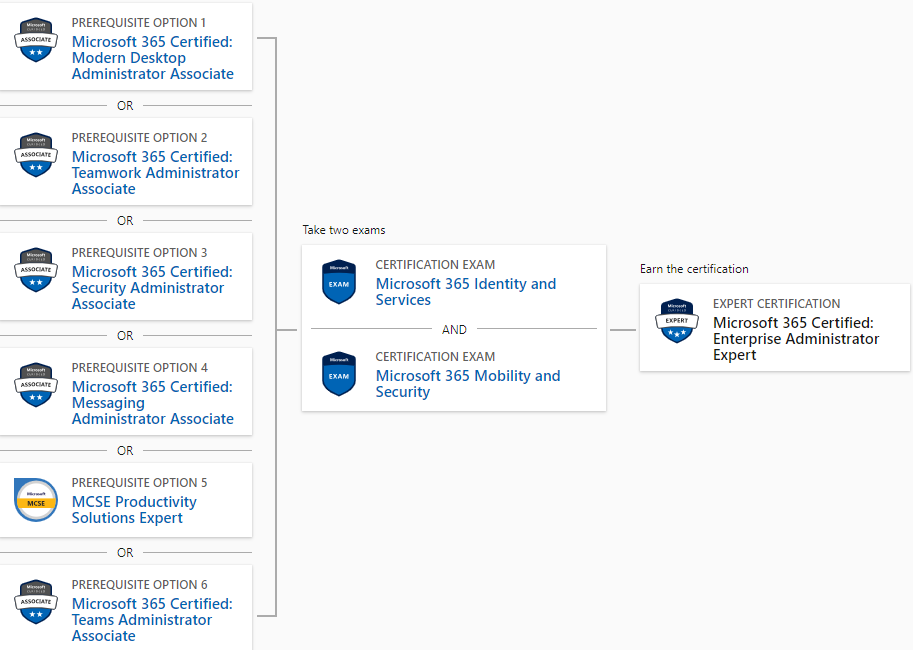The height and width of the screenshot is (650, 913).
Task: Click 'CERTIFICATION EXAM' label above Identity and Services
Action: (435, 264)
